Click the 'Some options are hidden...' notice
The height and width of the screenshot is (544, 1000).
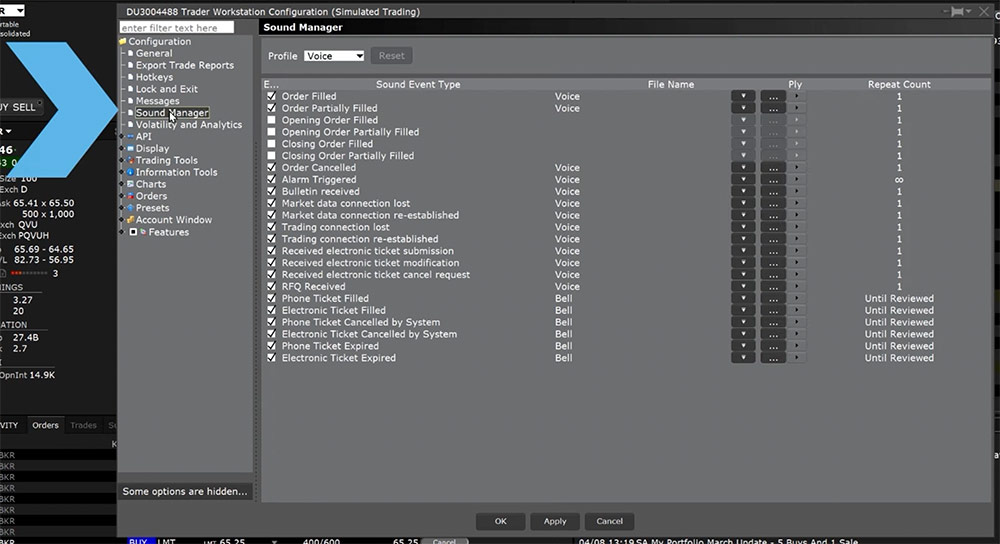(185, 491)
